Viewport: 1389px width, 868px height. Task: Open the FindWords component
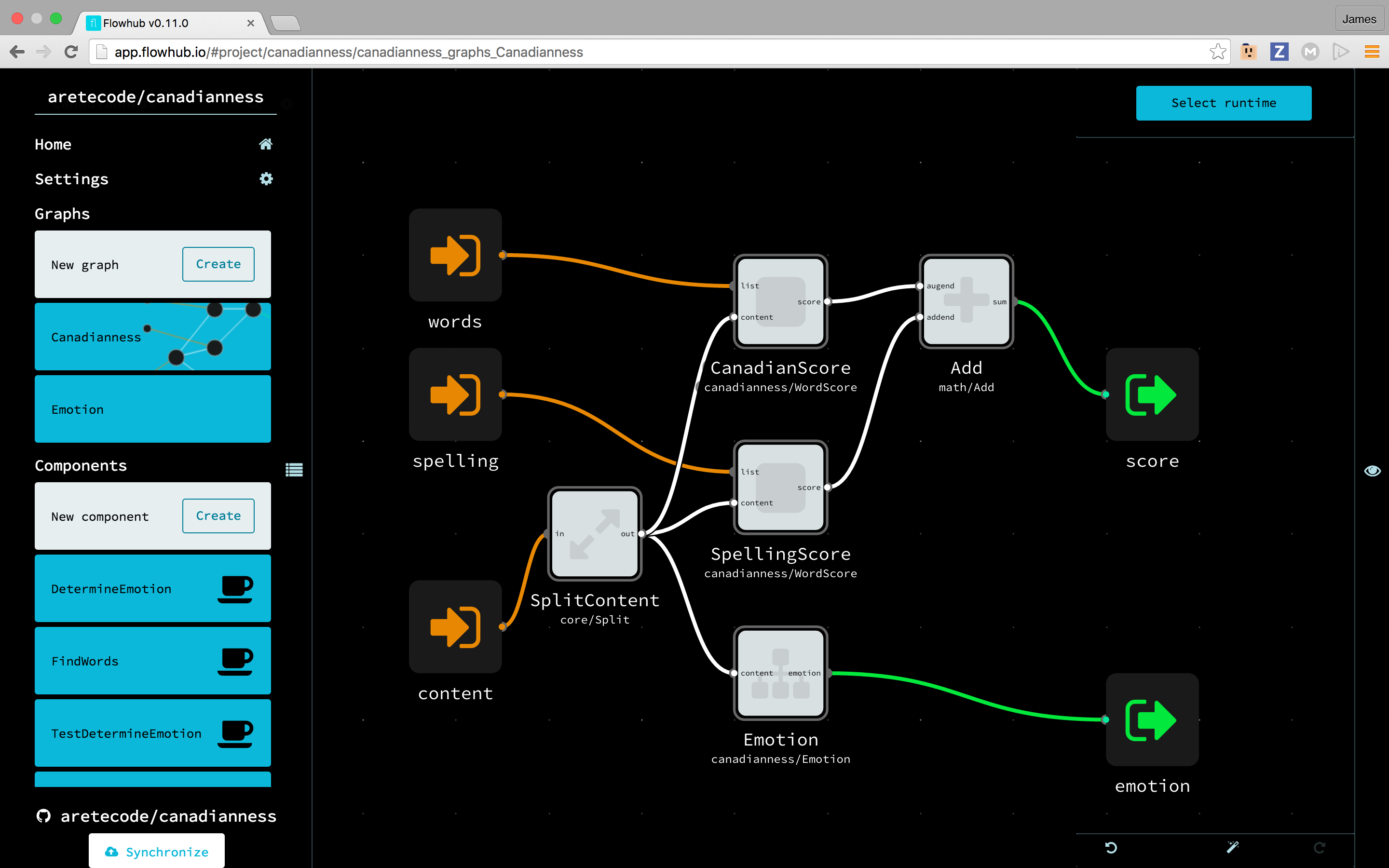[153, 661]
